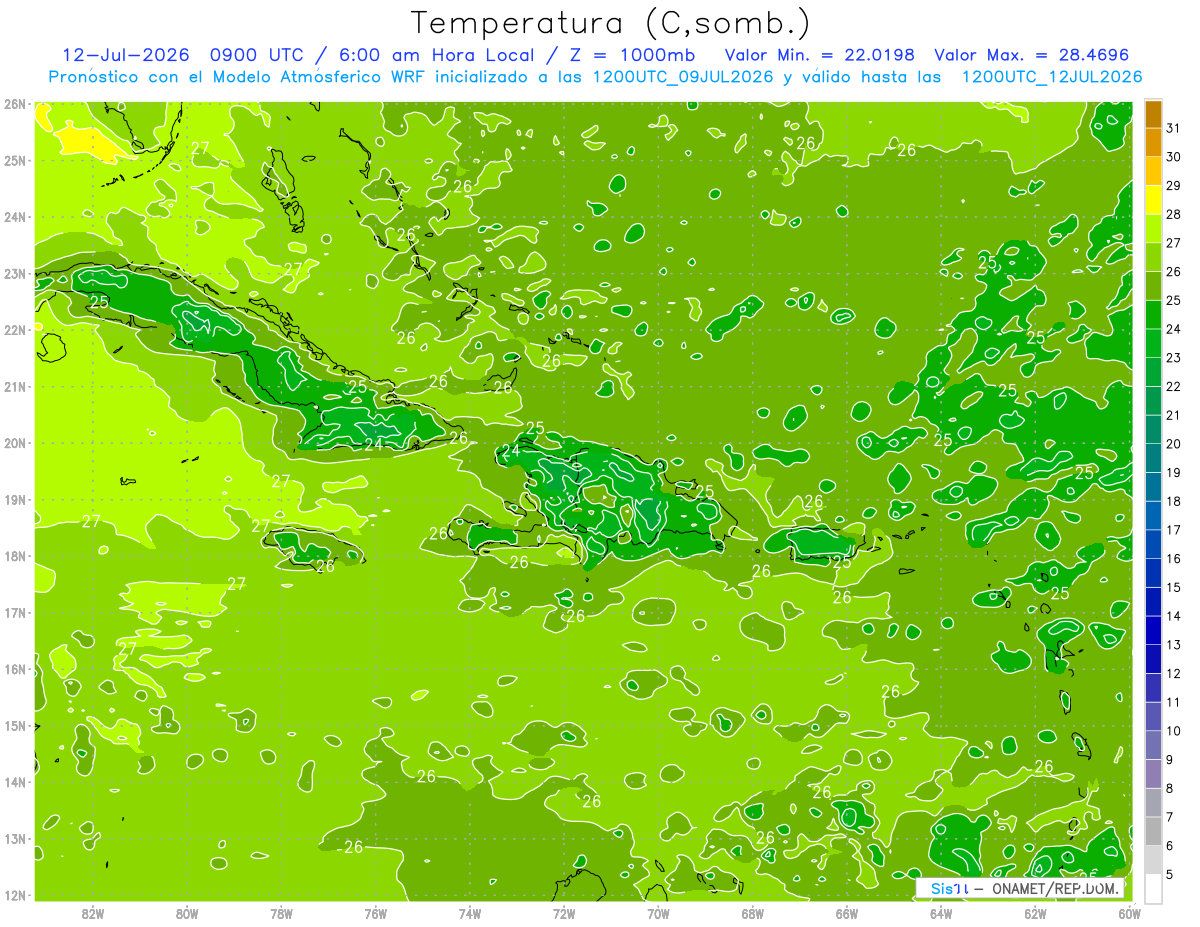Image resolution: width=1200 pixels, height=927 pixels.
Task: Click the '19N' latitude axis label
Action: click(15, 500)
